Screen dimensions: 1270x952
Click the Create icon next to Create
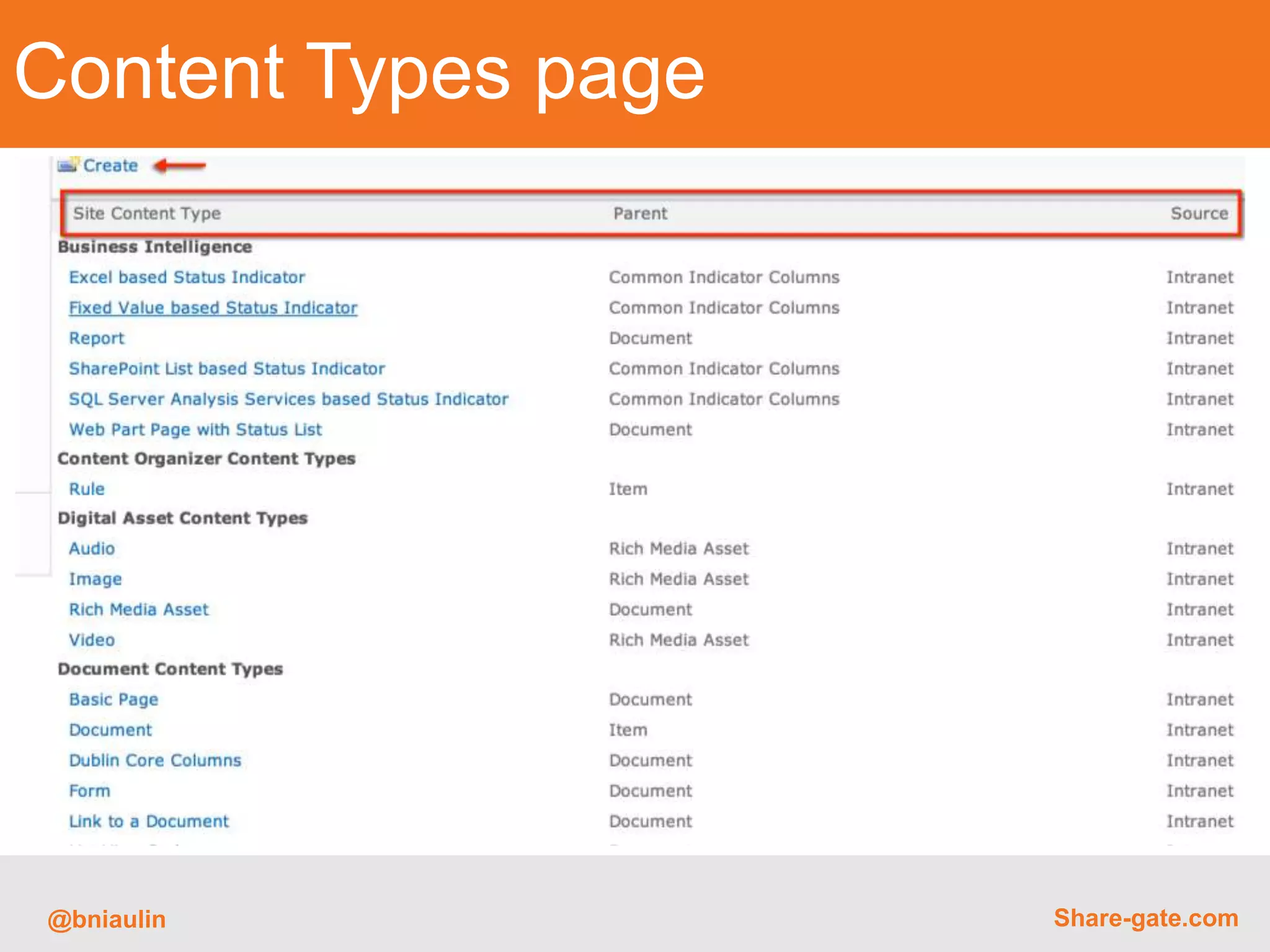68,165
